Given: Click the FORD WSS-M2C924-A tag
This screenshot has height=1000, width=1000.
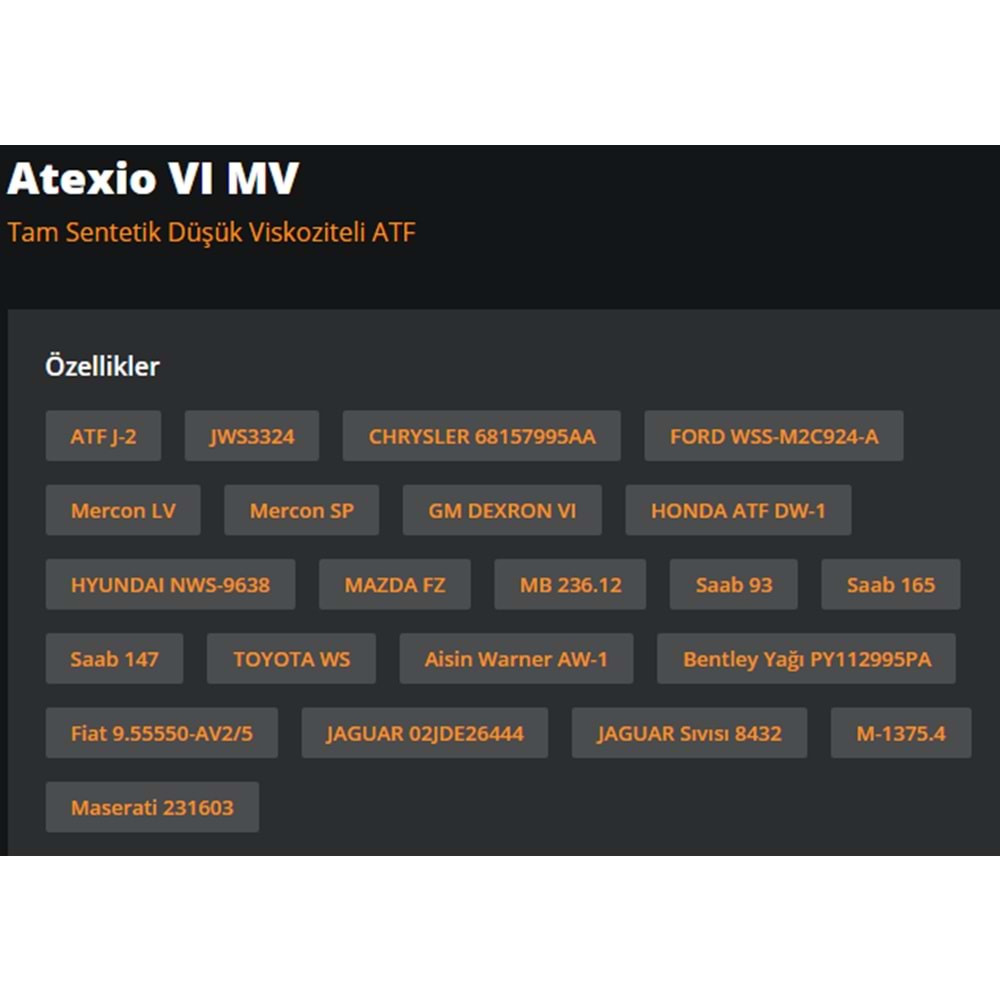Looking at the screenshot, I should [x=774, y=435].
